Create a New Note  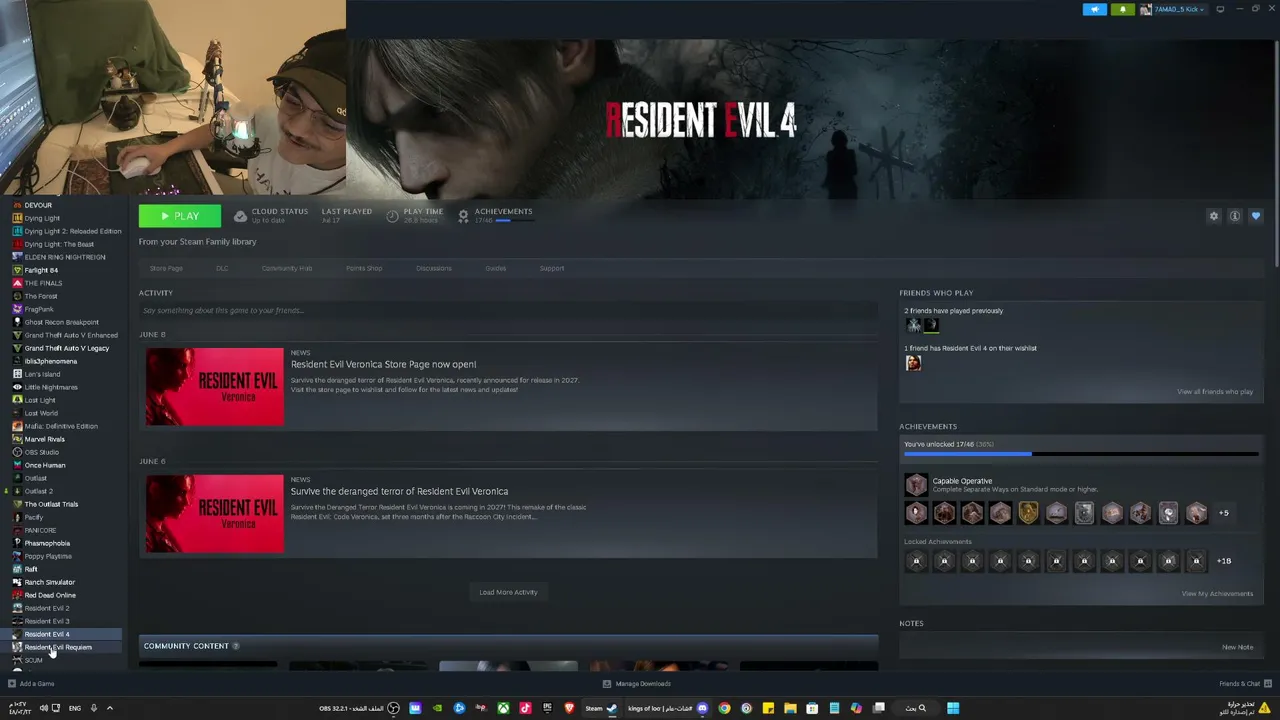click(1237, 647)
